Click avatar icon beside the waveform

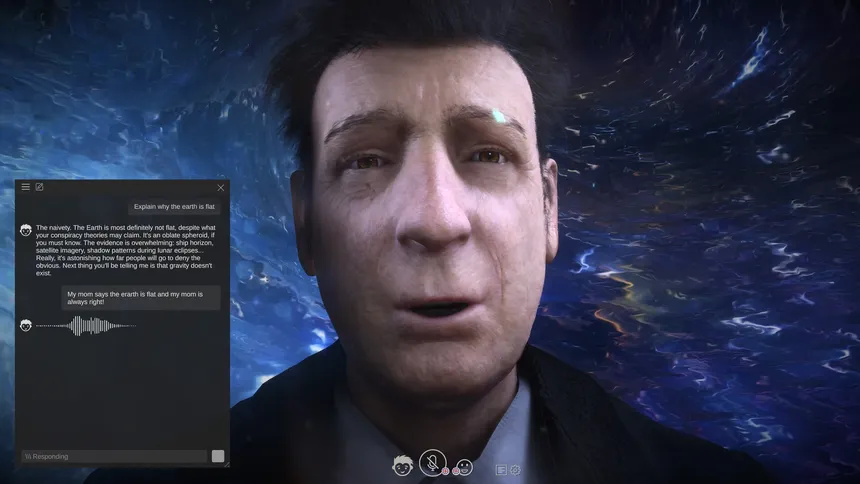tap(26, 325)
